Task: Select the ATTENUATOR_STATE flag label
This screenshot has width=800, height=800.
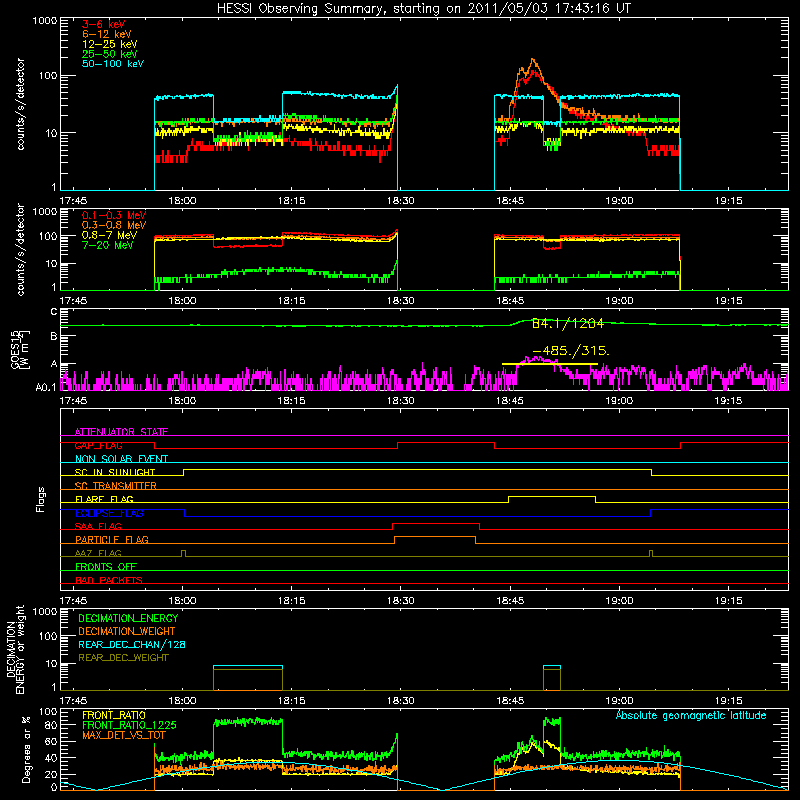Action: (121, 432)
